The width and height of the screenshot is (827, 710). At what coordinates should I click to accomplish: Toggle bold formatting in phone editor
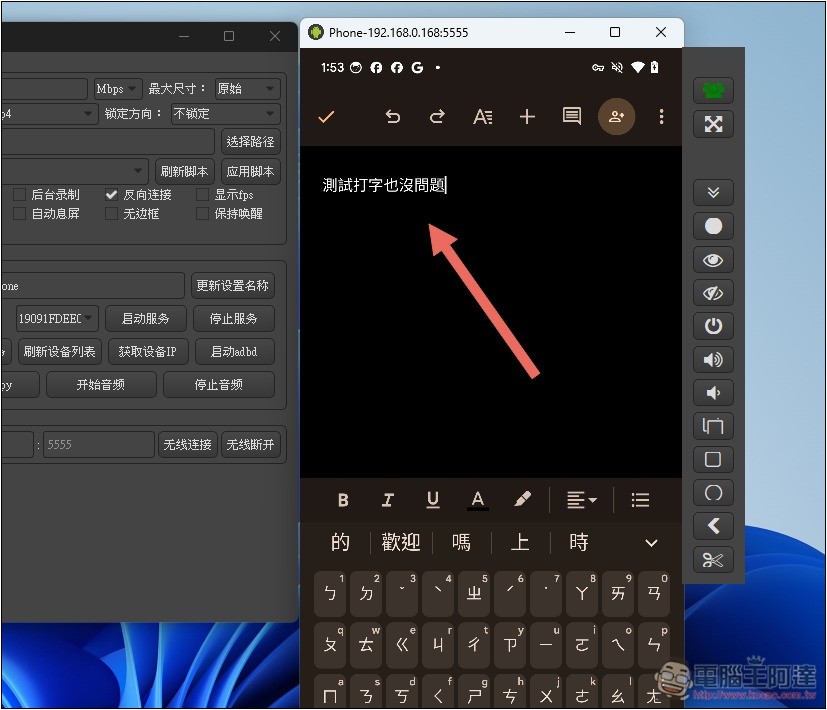pyautogui.click(x=343, y=500)
